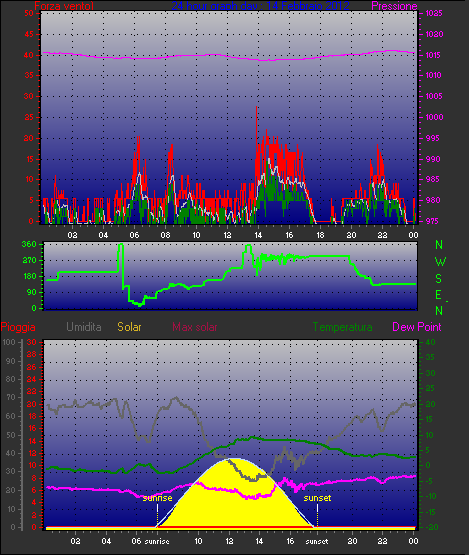Select the '270' wind direction scale value
Image resolution: width=469 pixels, height=555 pixels.
(x=29, y=261)
